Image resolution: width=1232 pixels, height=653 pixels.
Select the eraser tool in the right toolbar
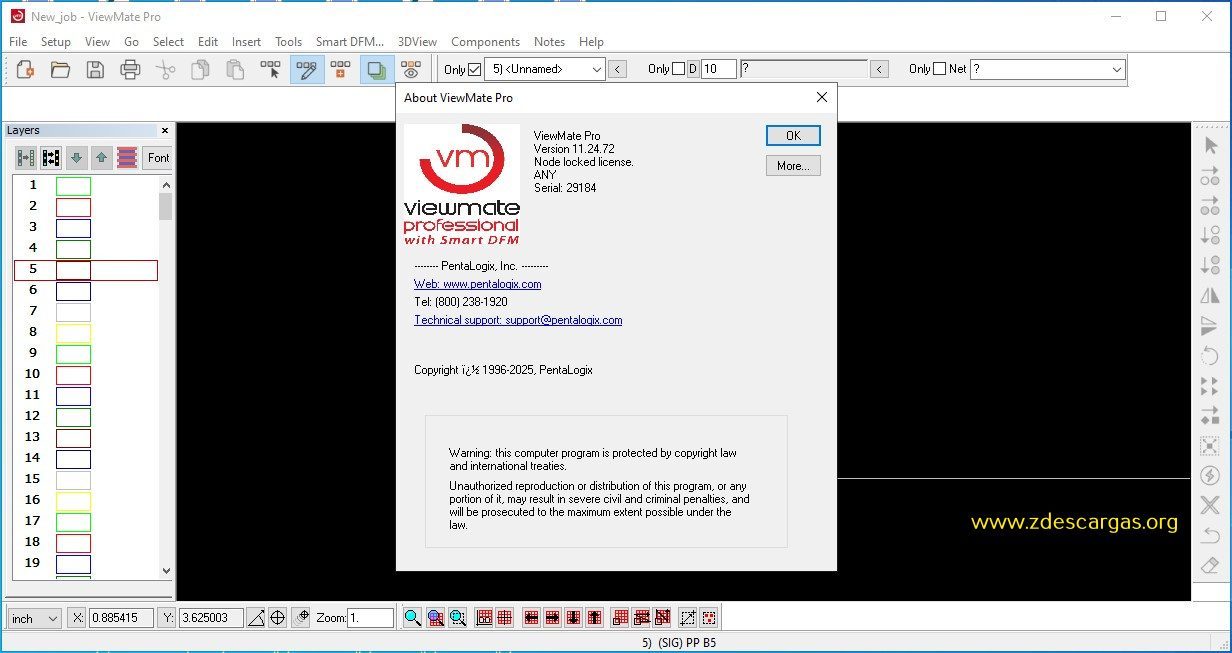1210,565
